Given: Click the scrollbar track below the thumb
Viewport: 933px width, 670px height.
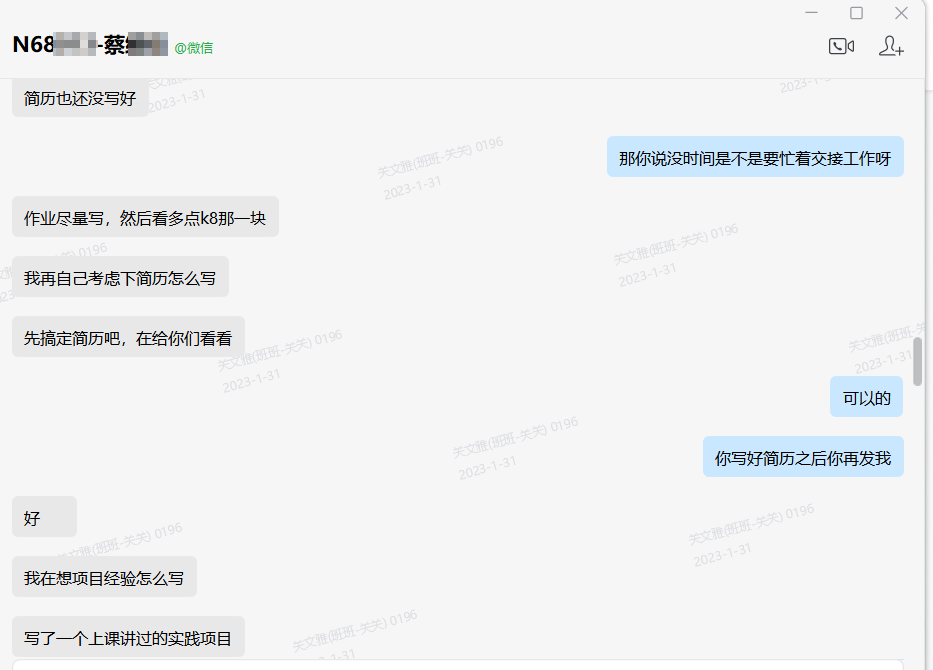Looking at the screenshot, I should 917,520.
